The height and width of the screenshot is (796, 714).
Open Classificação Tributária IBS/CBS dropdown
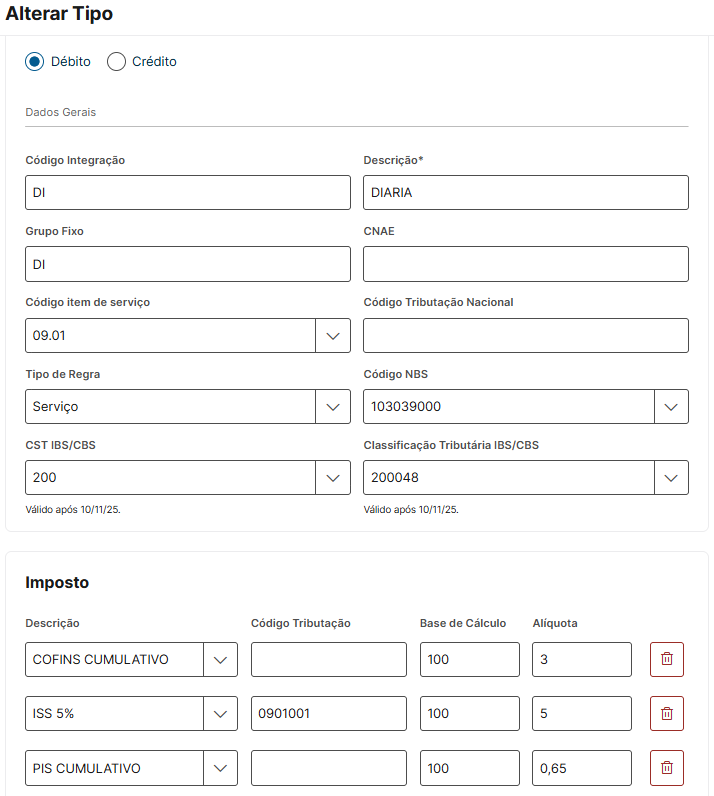[671, 478]
